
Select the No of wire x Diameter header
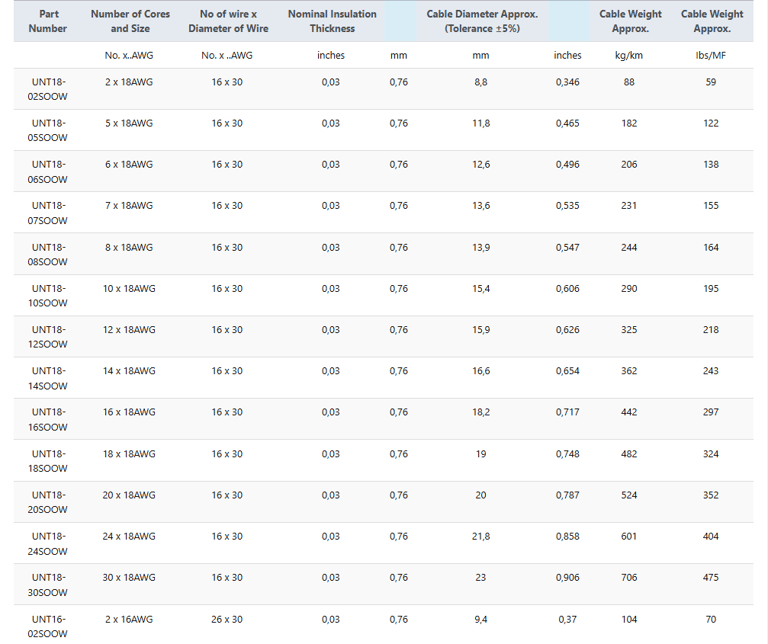(x=228, y=21)
